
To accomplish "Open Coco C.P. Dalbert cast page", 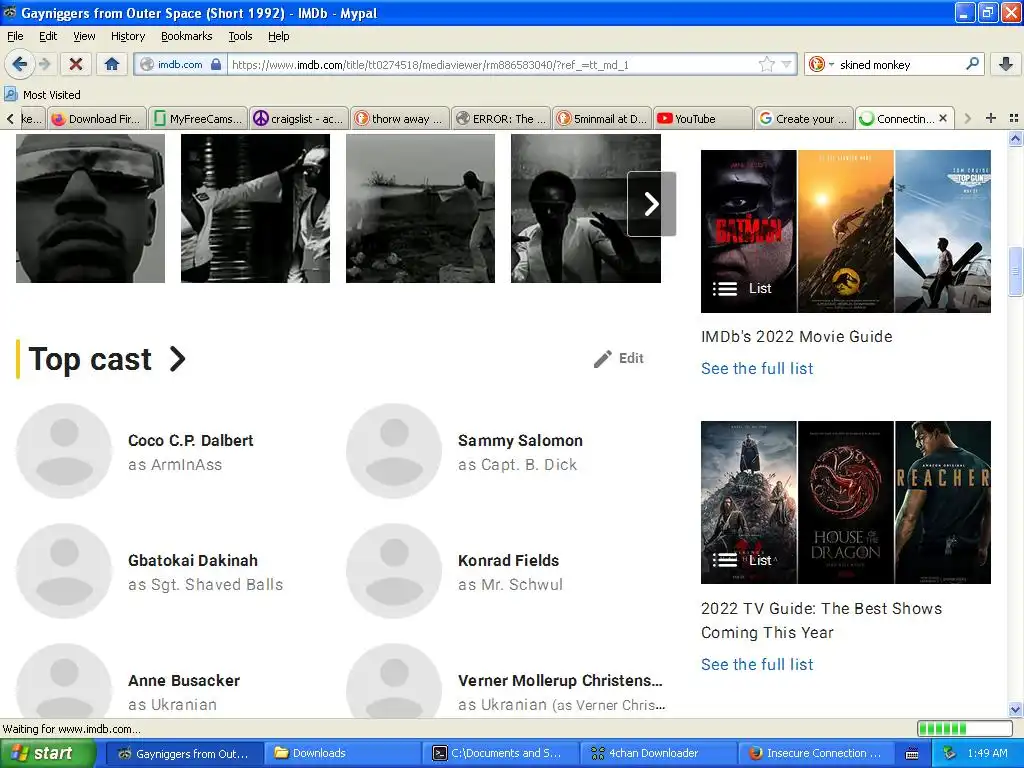I will point(190,441).
